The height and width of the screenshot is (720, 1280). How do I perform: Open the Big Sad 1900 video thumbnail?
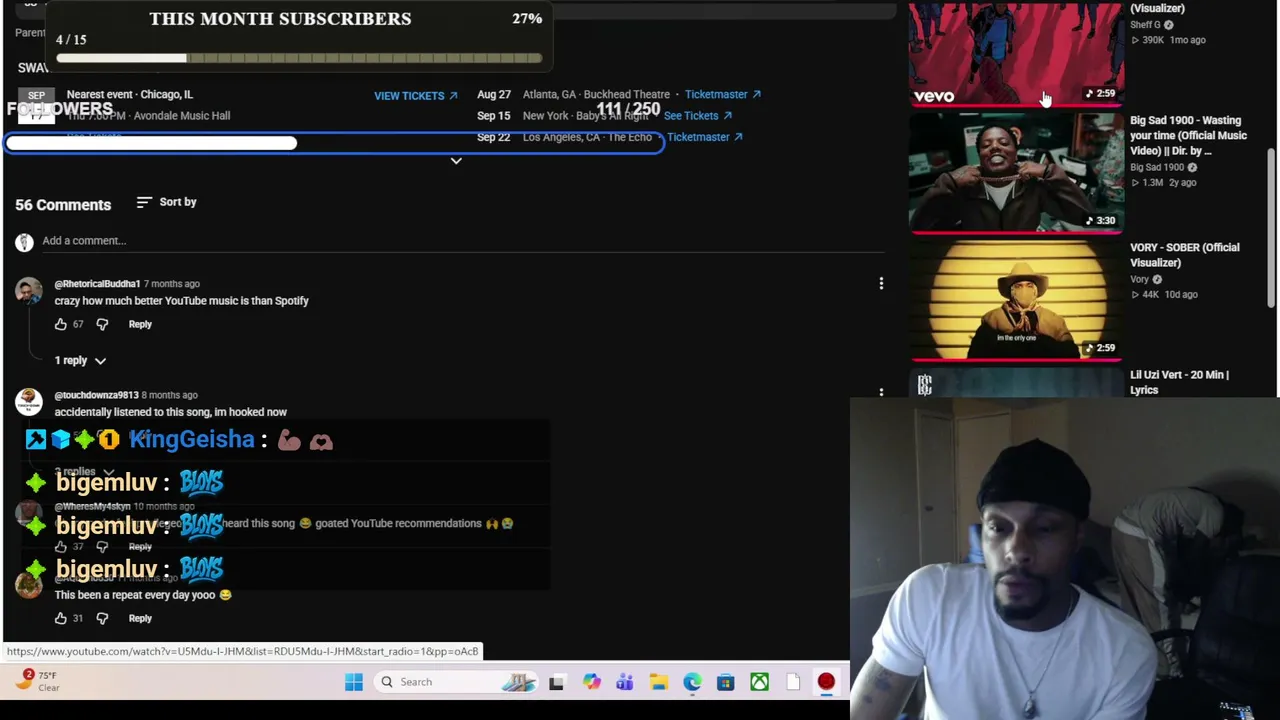click(x=1016, y=173)
